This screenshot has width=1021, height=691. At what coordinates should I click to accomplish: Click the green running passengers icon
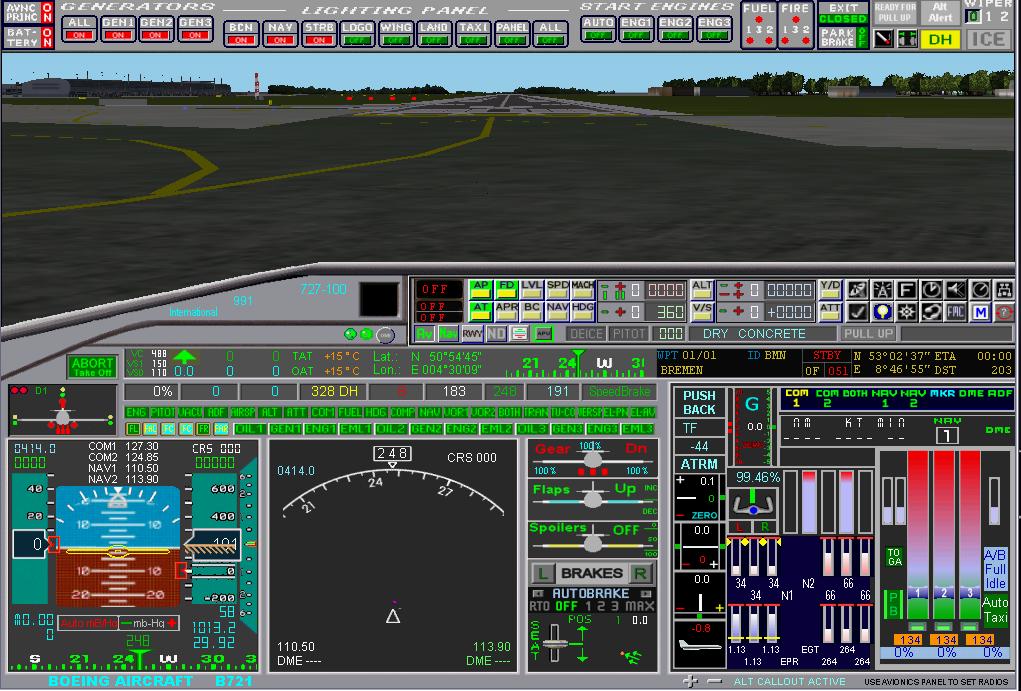coord(632,656)
